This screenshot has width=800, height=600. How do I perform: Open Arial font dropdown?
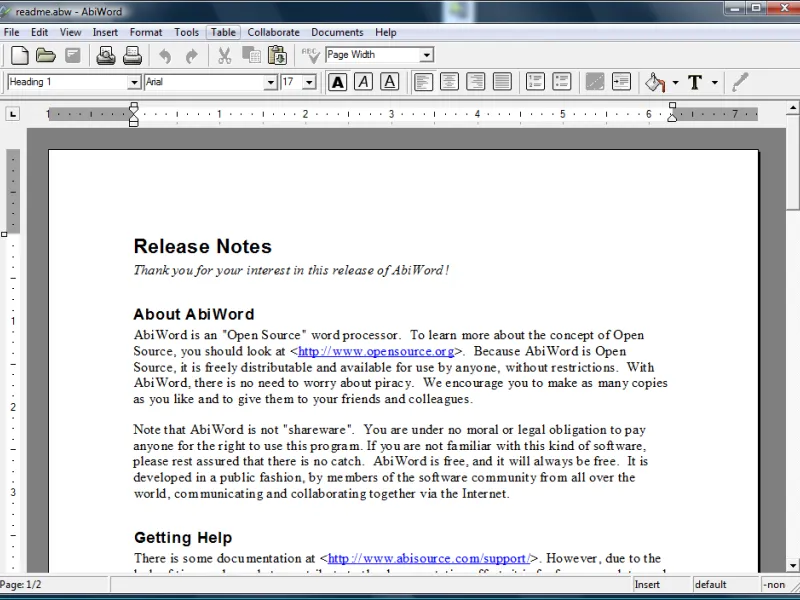pyautogui.click(x=270, y=82)
